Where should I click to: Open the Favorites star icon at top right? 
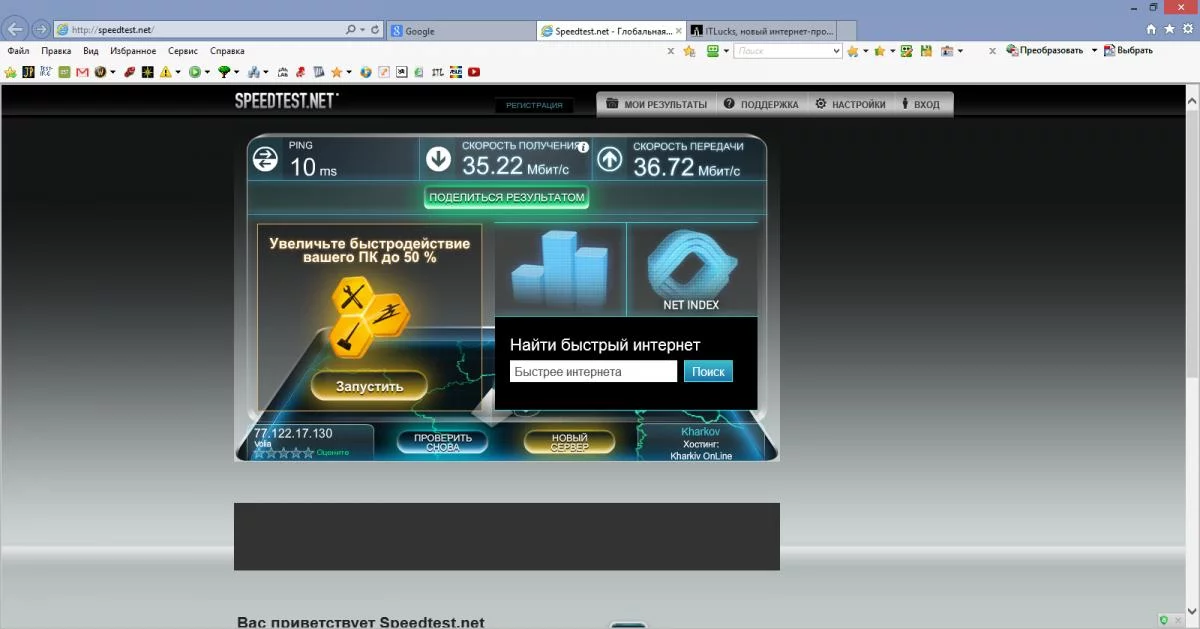coord(1170,30)
